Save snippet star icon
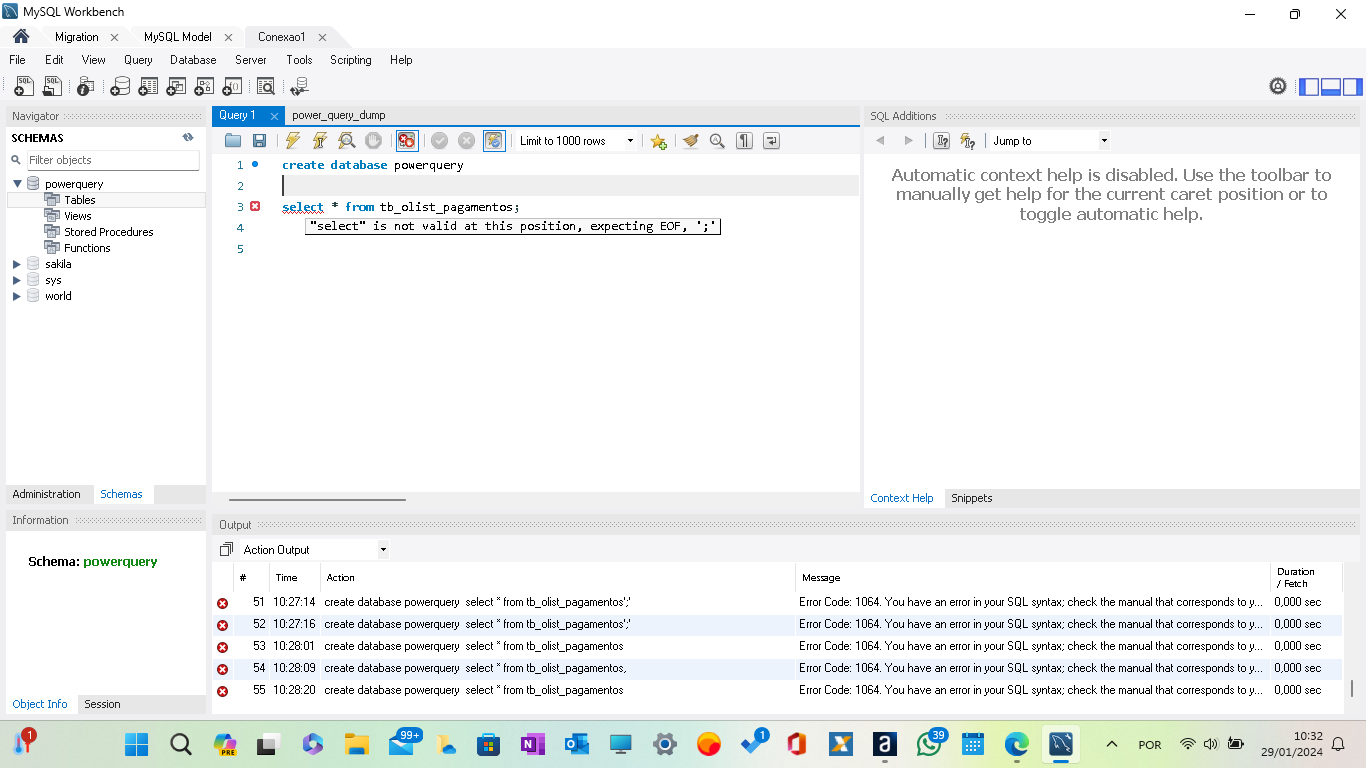This screenshot has width=1366, height=768. pos(658,141)
